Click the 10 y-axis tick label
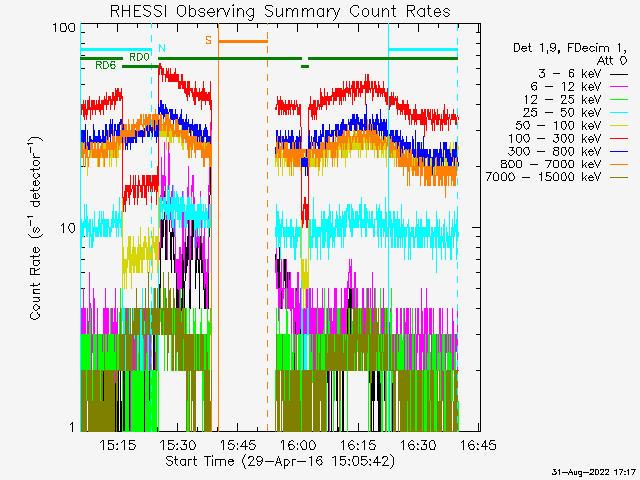640x480 pixels. 68,228
